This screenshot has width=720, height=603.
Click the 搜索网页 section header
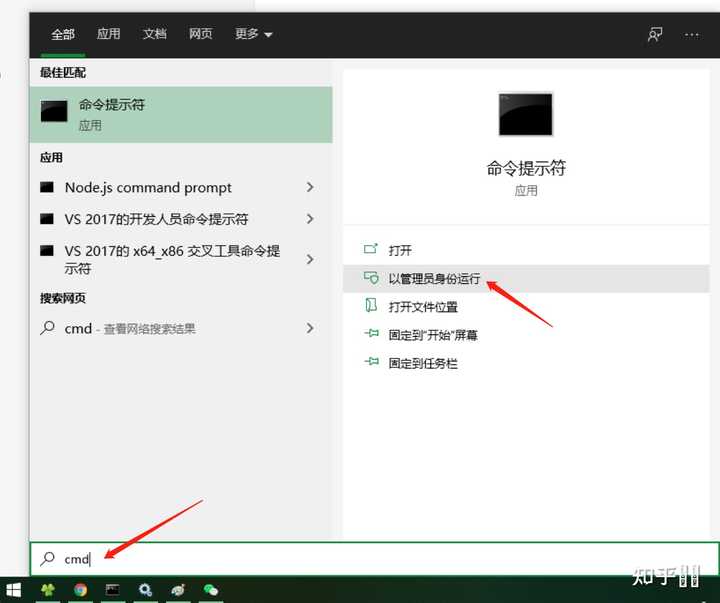(x=63, y=299)
